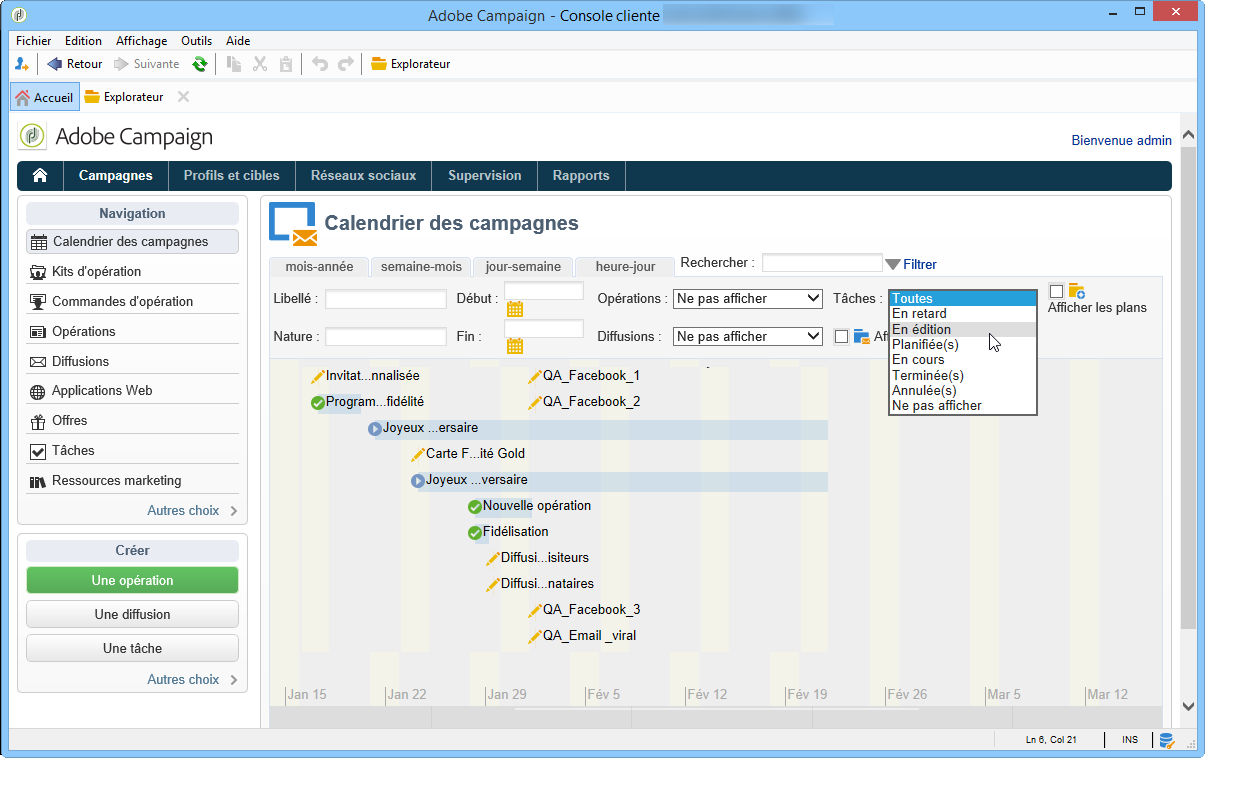
Task: Click the paste clipboard icon
Action: [x=286, y=64]
